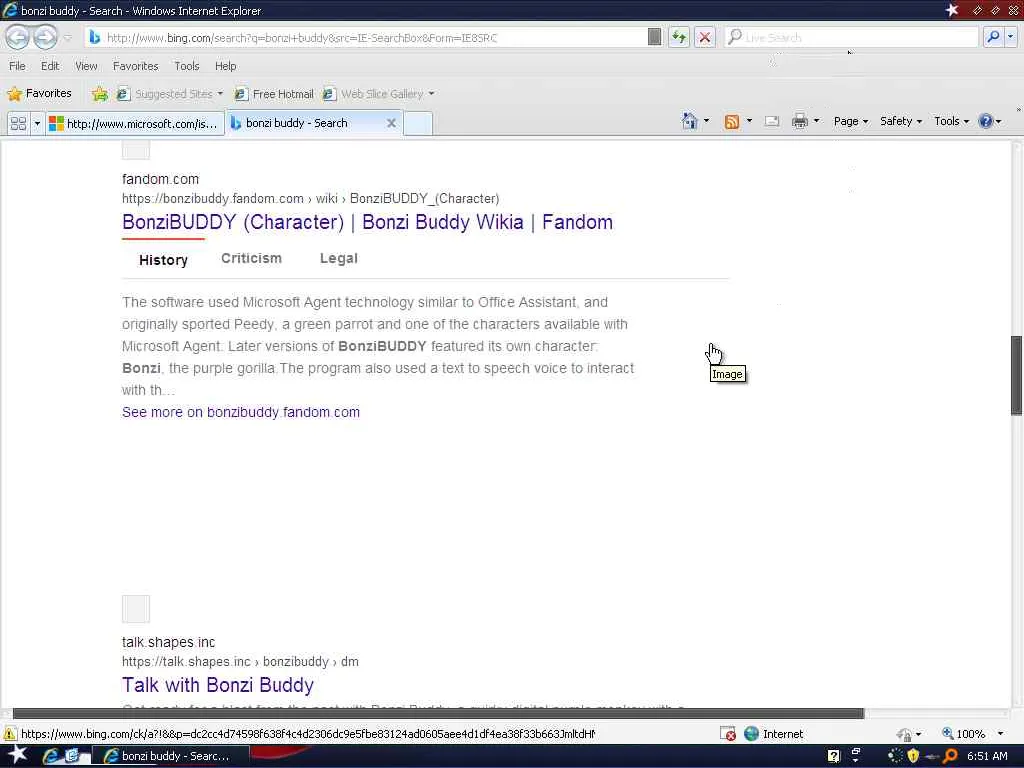Image resolution: width=1024 pixels, height=768 pixels.
Task: Open the Safety command bar menu
Action: pos(901,121)
